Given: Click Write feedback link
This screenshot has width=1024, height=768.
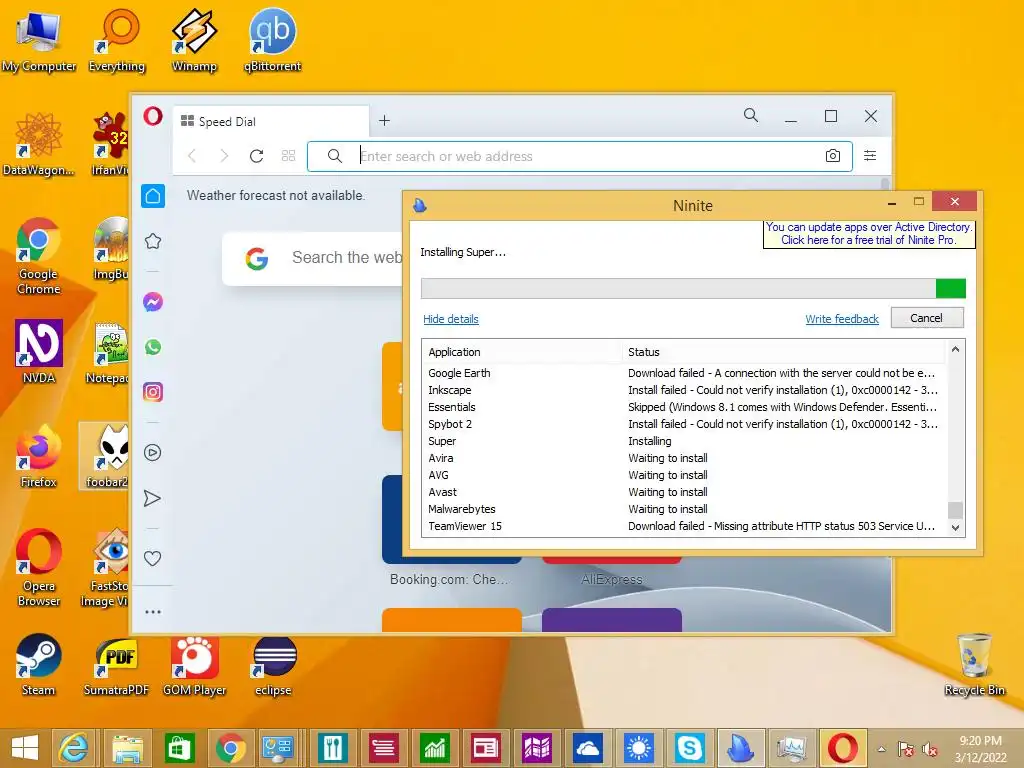Looking at the screenshot, I should point(842,319).
